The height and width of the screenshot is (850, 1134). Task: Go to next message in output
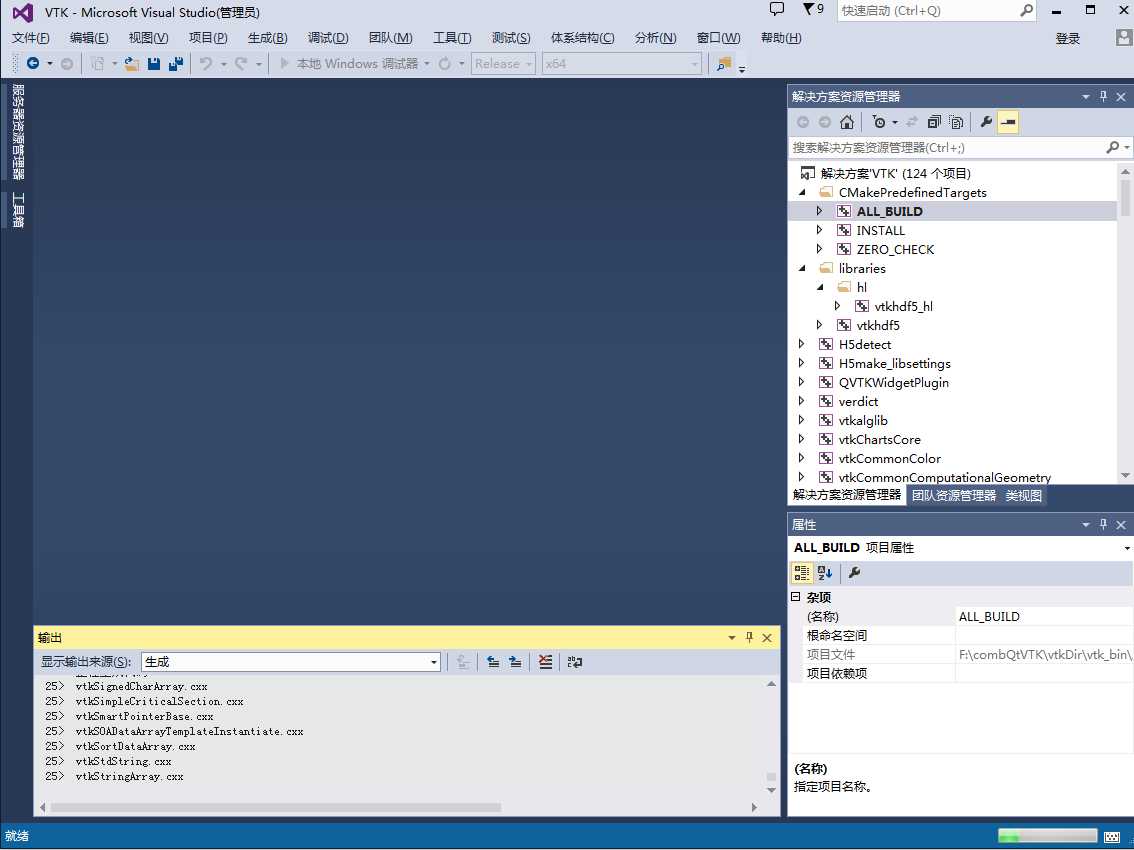[515, 662]
